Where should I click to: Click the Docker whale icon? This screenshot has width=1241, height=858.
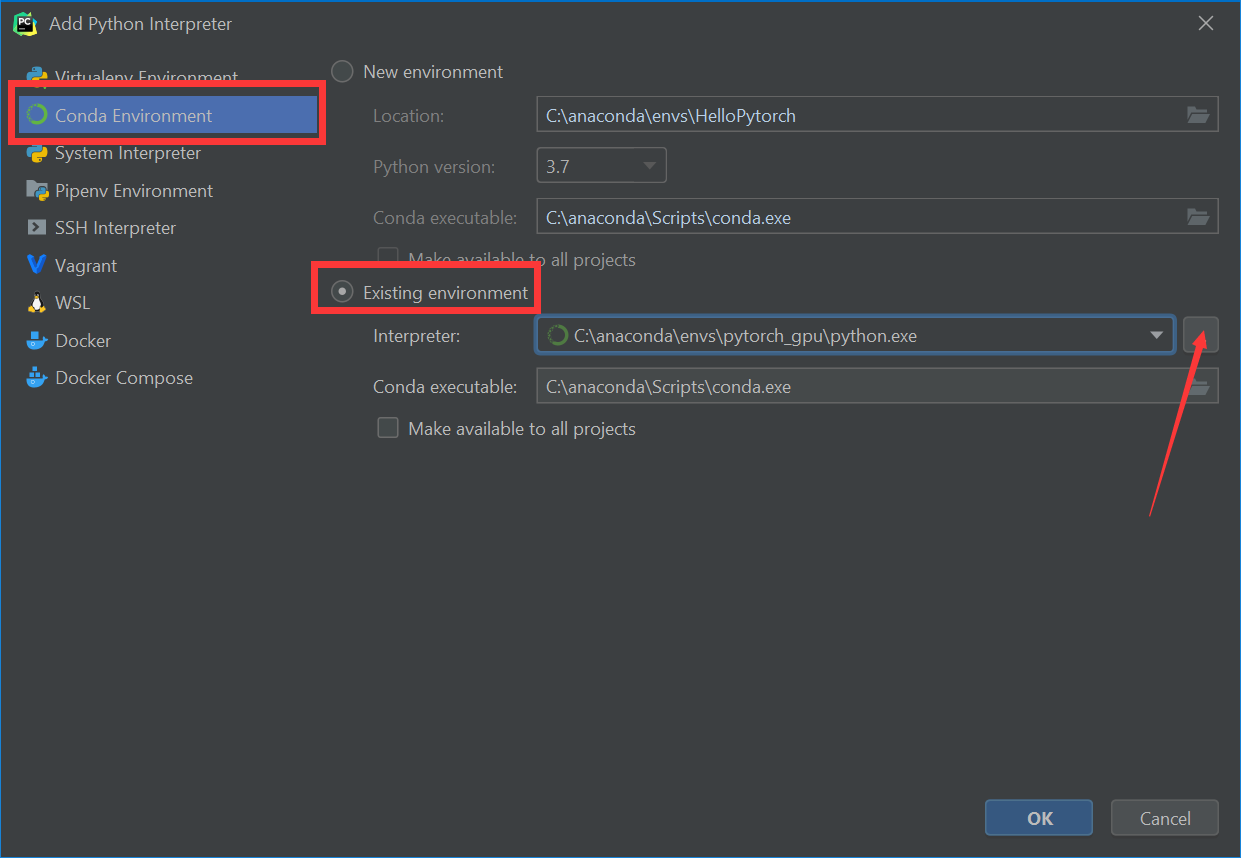tap(37, 340)
